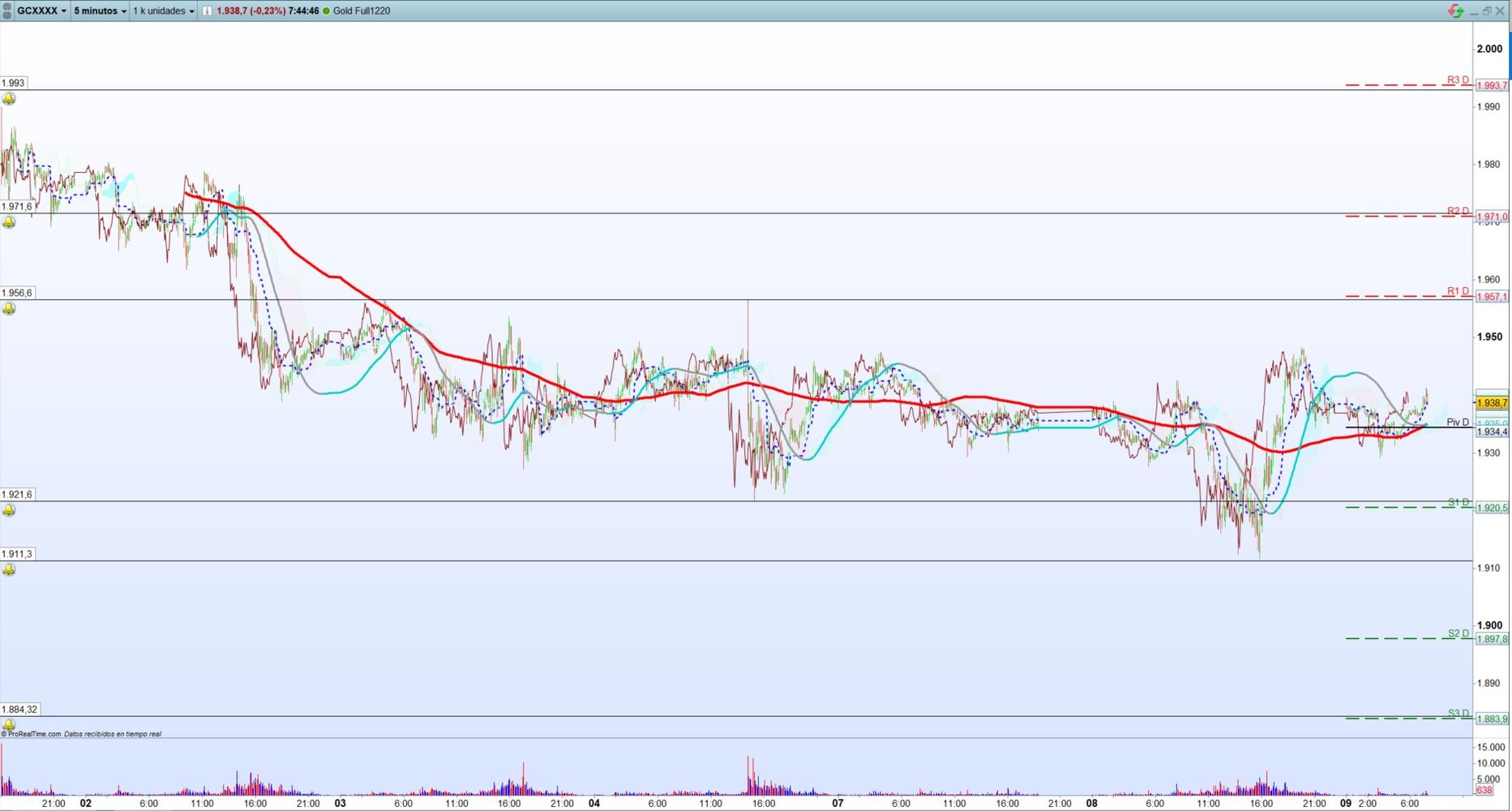Click the 7:44:46 clock text

point(303,11)
